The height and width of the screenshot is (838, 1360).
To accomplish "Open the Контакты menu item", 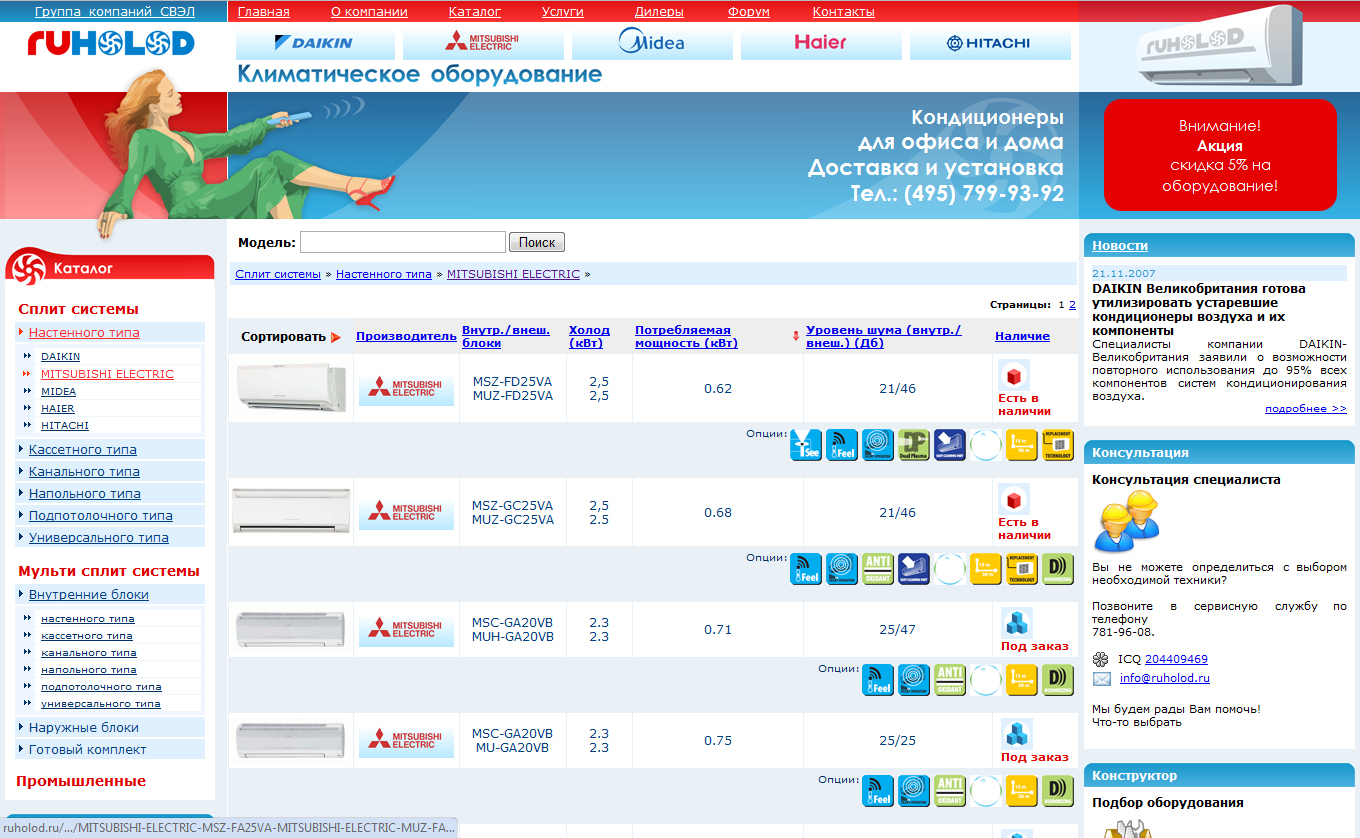I will 843,12.
